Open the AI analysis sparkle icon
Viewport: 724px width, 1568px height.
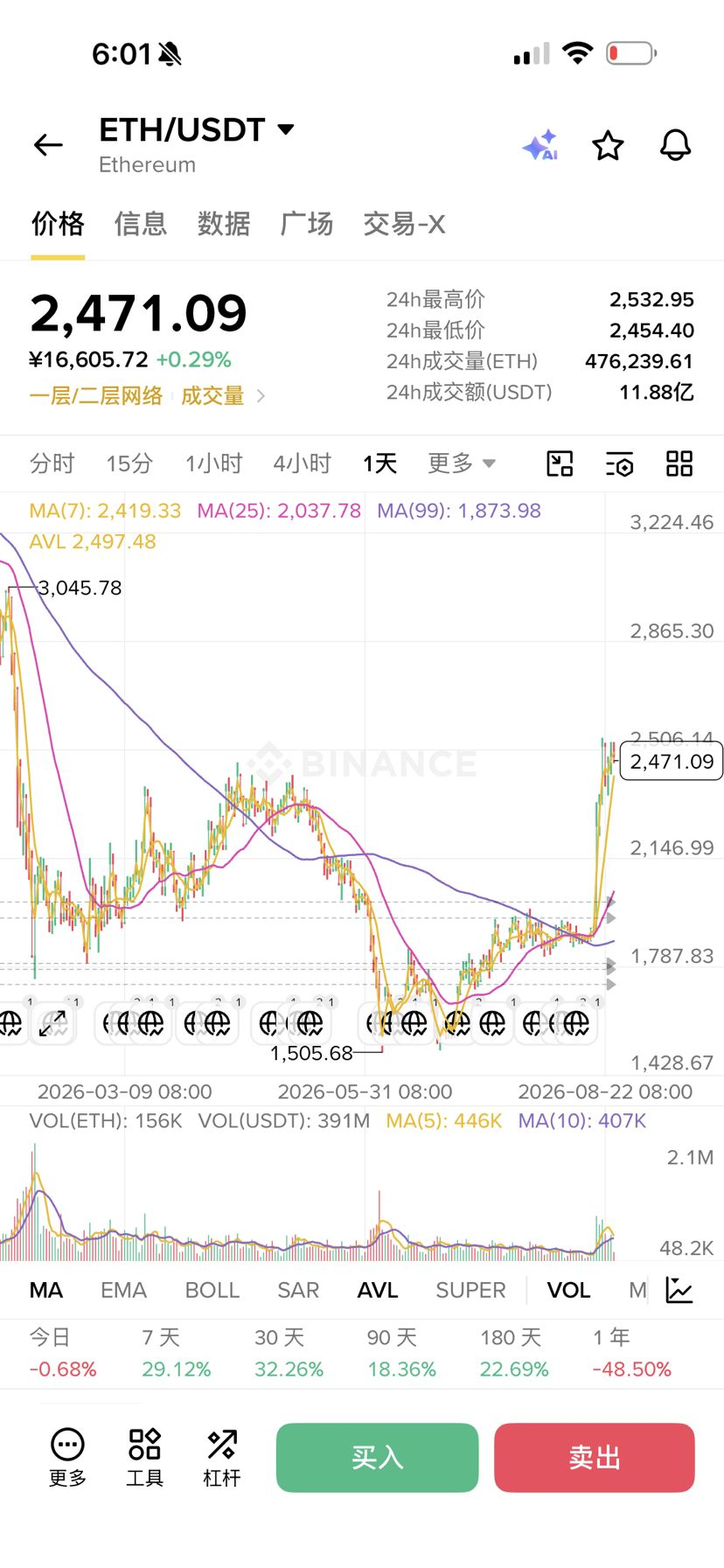click(540, 145)
